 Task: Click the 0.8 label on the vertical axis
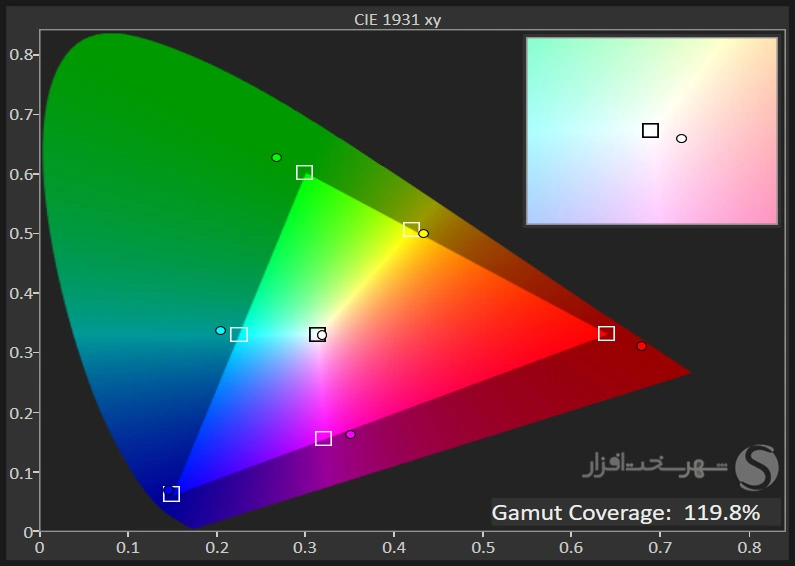click(22, 54)
